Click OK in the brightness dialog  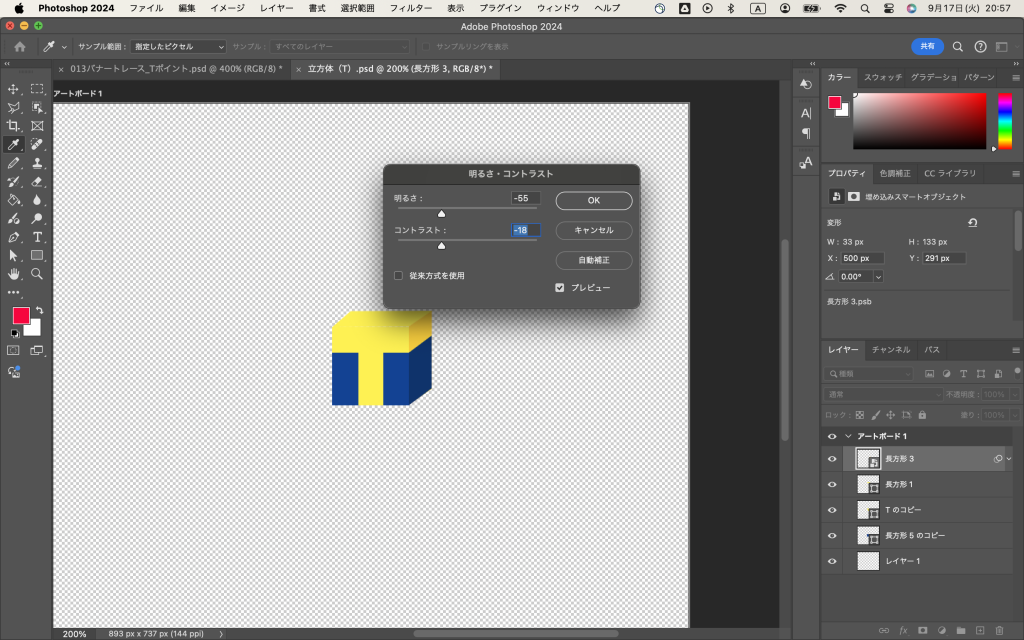[x=593, y=201]
